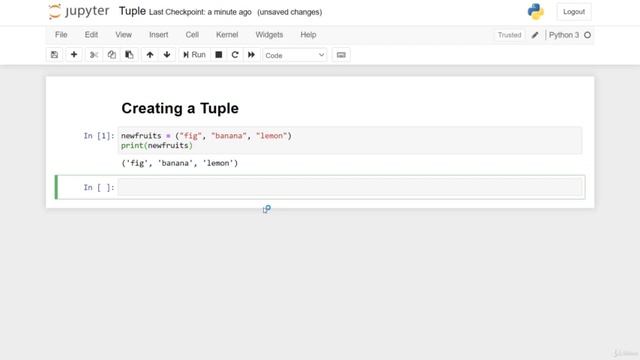The height and width of the screenshot is (360, 640).
Task: Restart kernel and re-run whole notebook
Action: coord(251,55)
